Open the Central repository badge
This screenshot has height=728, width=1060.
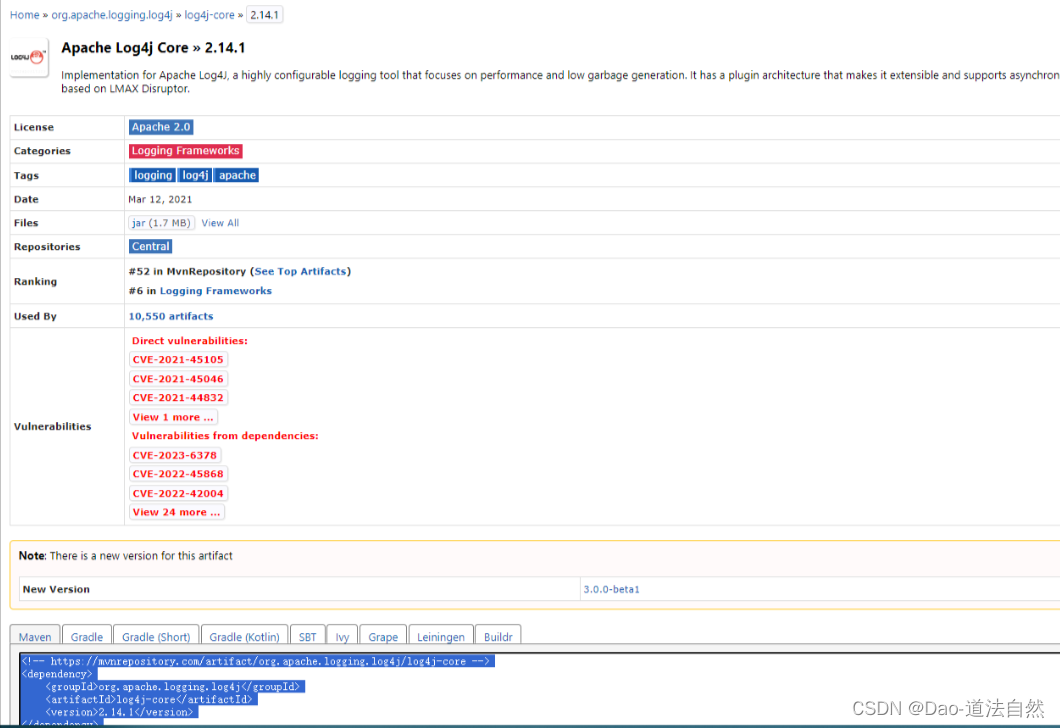point(150,246)
